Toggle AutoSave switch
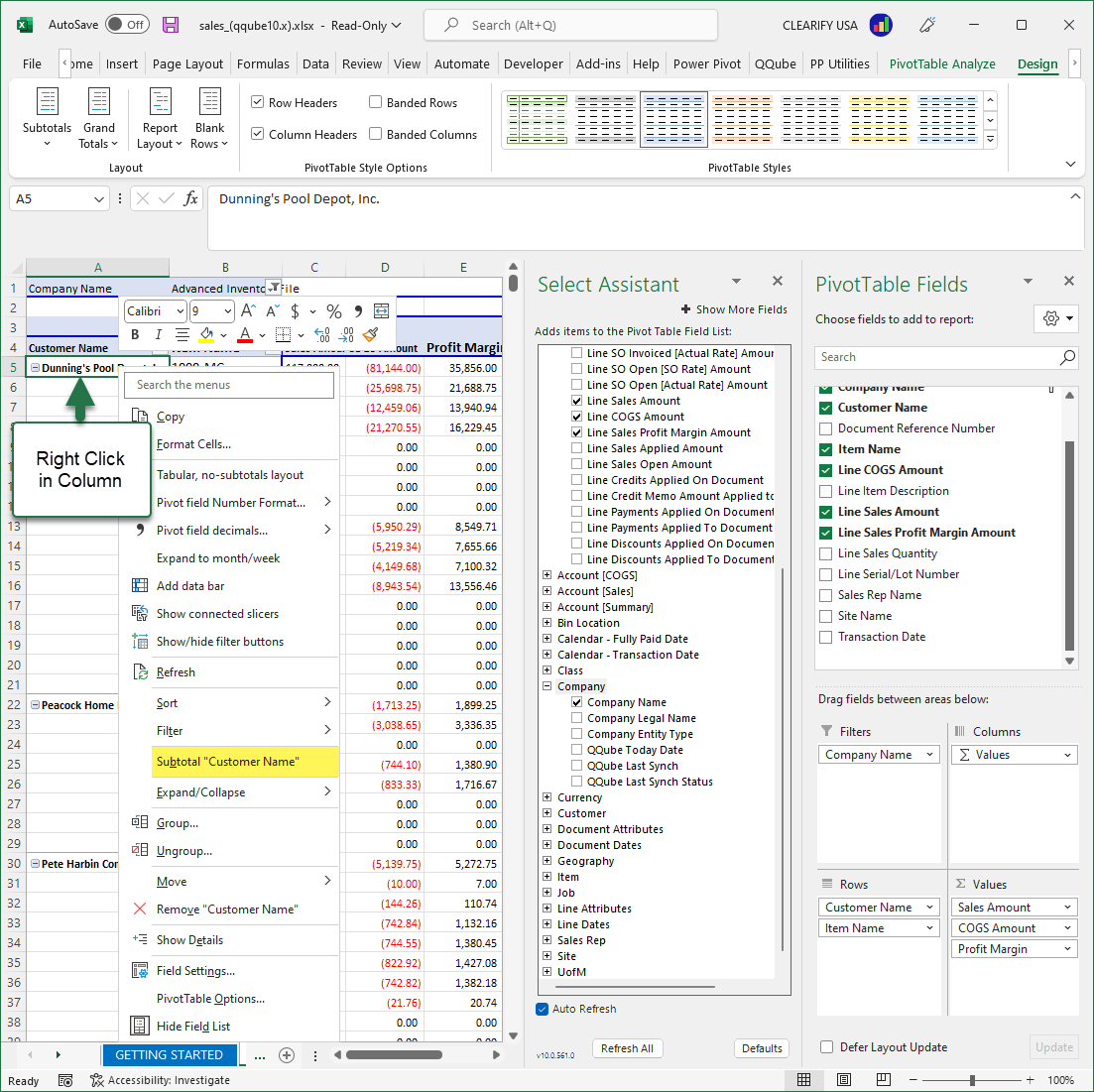1094x1092 pixels. click(128, 25)
